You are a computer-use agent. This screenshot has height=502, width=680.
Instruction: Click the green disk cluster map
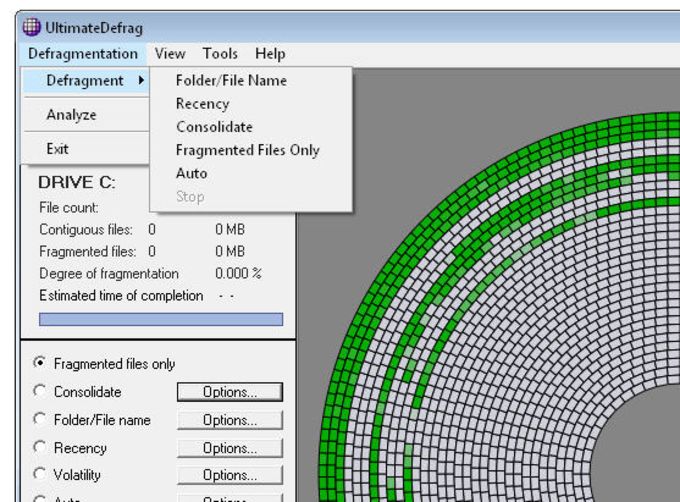tap(499, 307)
